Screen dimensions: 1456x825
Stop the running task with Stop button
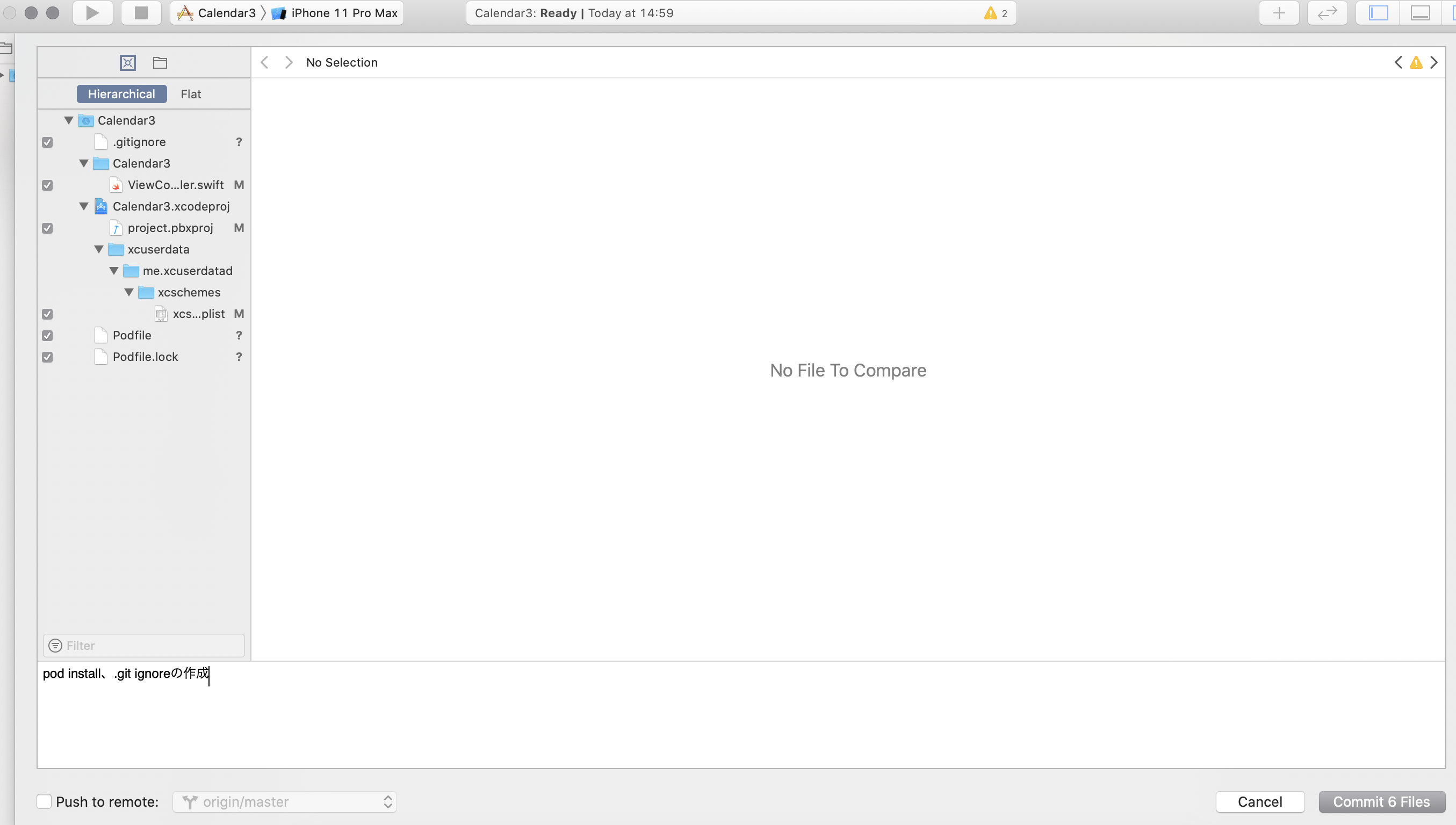[x=141, y=13]
